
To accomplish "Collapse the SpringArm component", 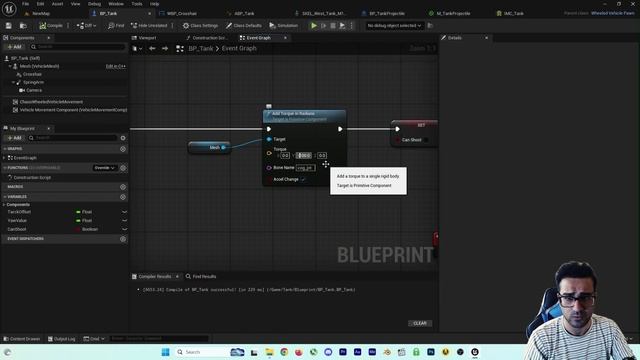I will (x=13, y=82).
